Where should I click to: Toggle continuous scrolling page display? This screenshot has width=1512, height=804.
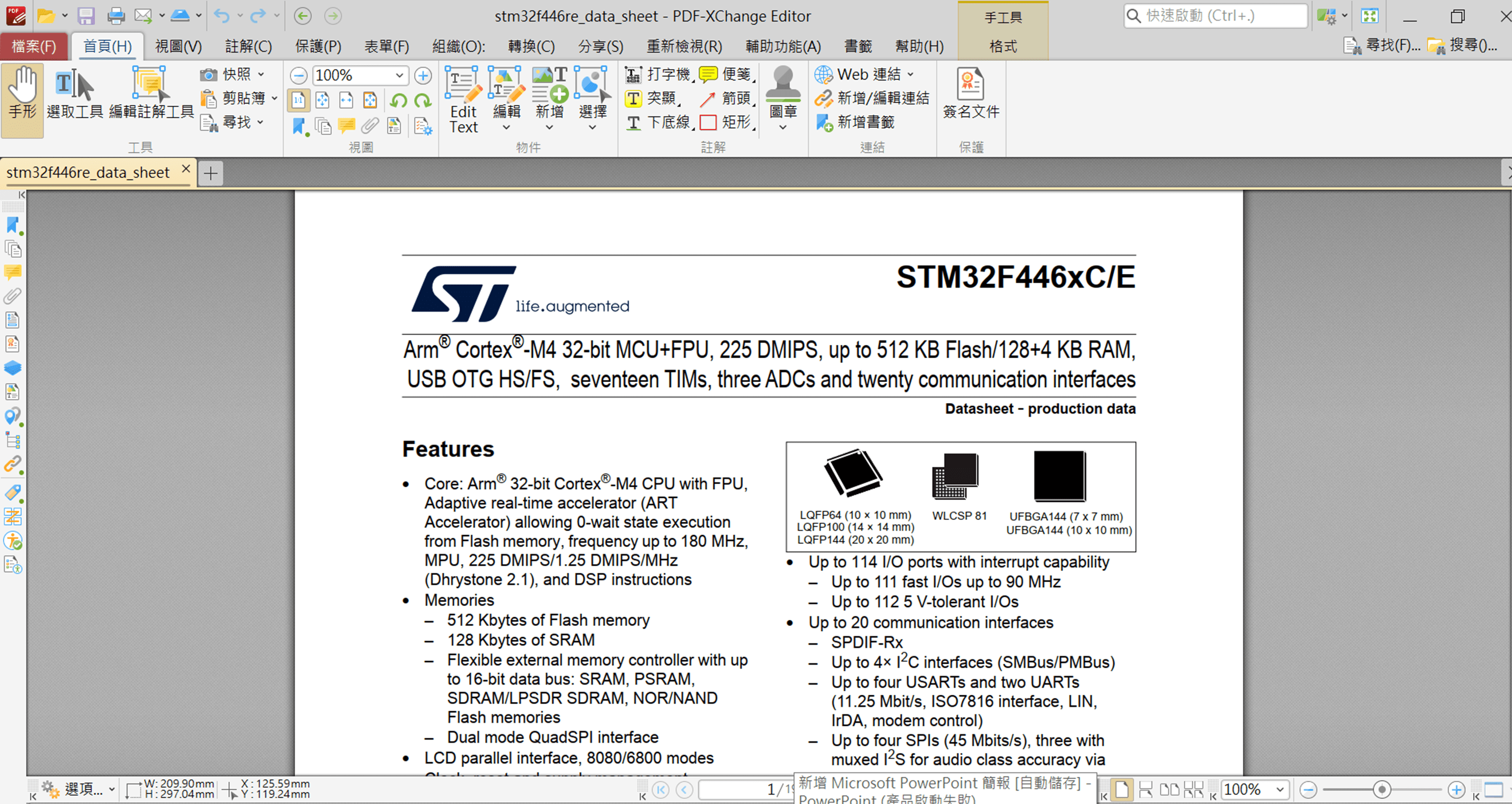coord(1147,789)
